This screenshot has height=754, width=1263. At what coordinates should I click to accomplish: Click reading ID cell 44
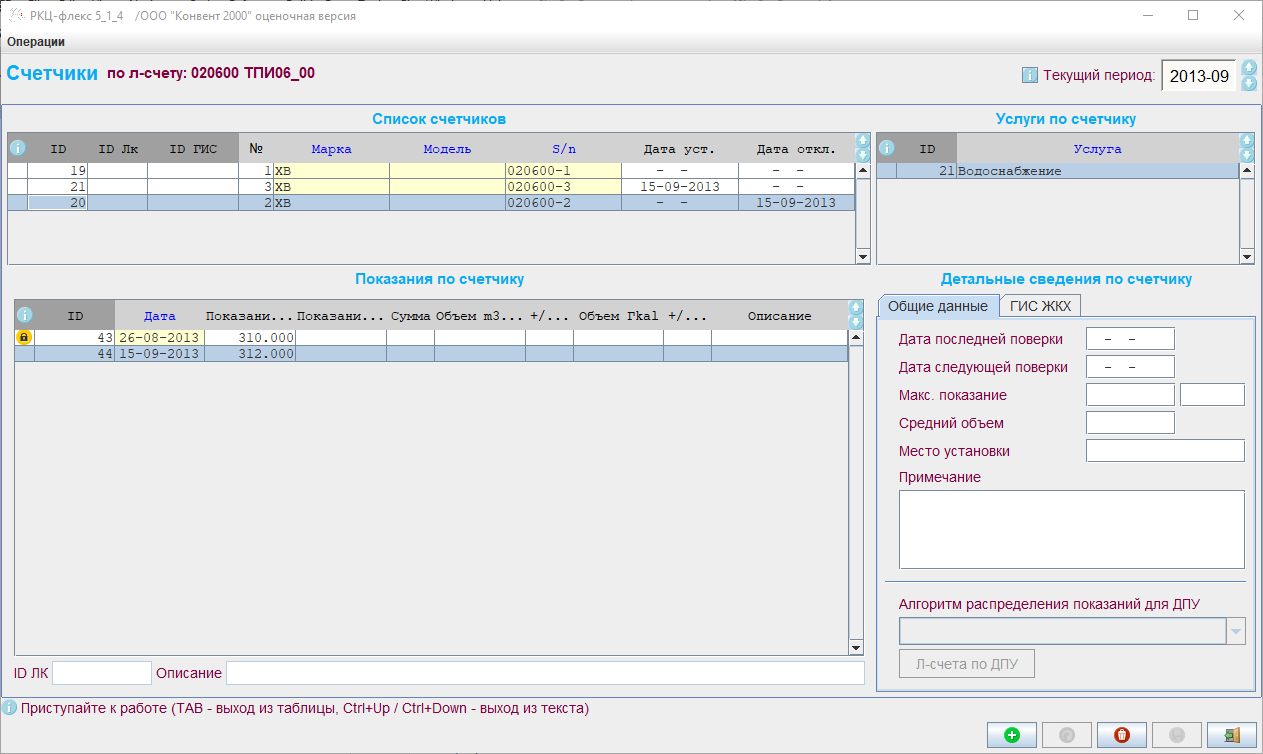click(76, 354)
